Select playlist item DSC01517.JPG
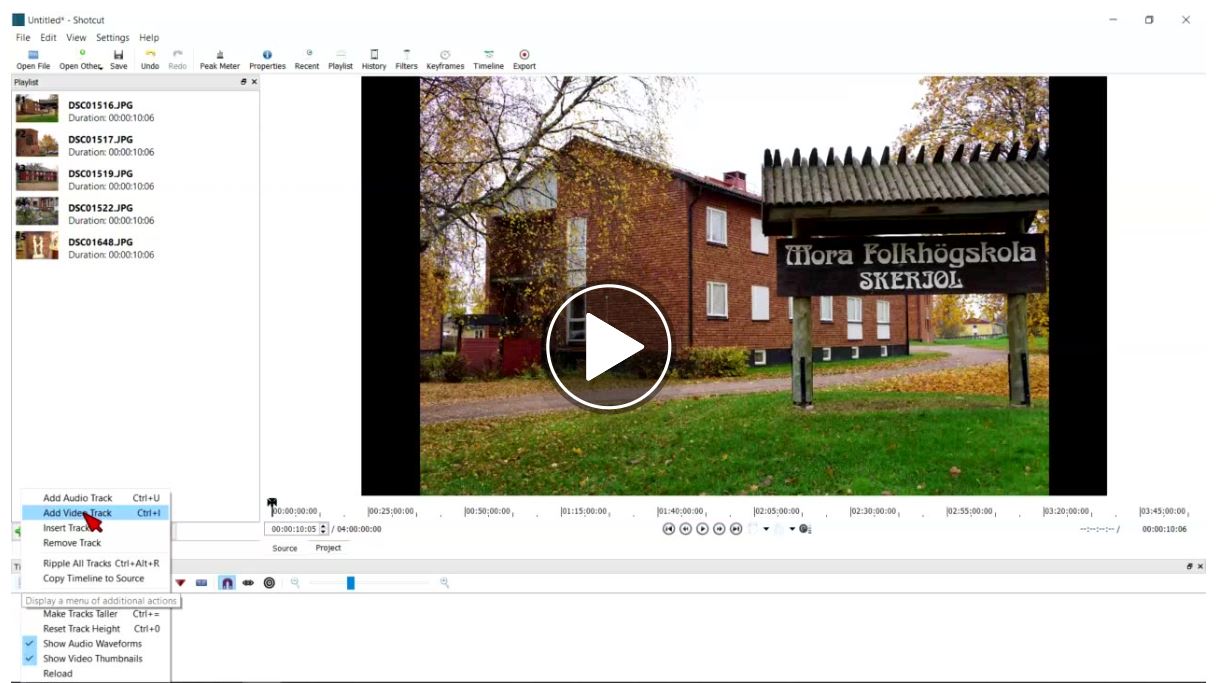Image resolution: width=1229 pixels, height=683 pixels. (x=135, y=145)
